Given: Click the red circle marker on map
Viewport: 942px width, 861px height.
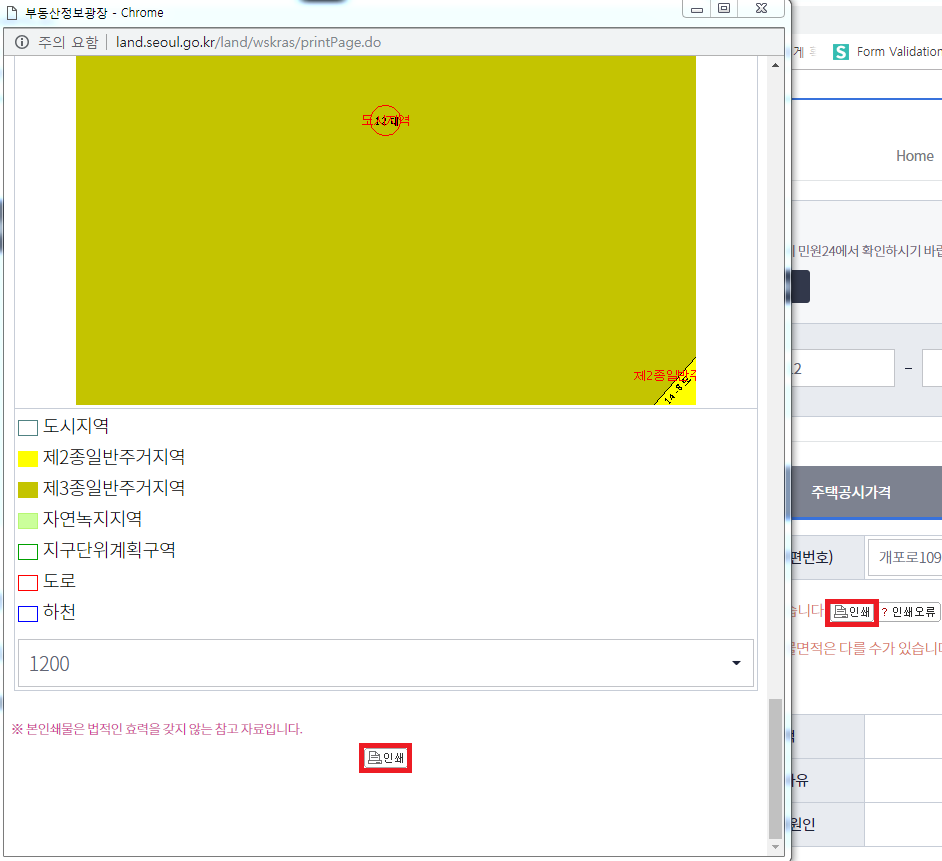Looking at the screenshot, I should point(385,120).
